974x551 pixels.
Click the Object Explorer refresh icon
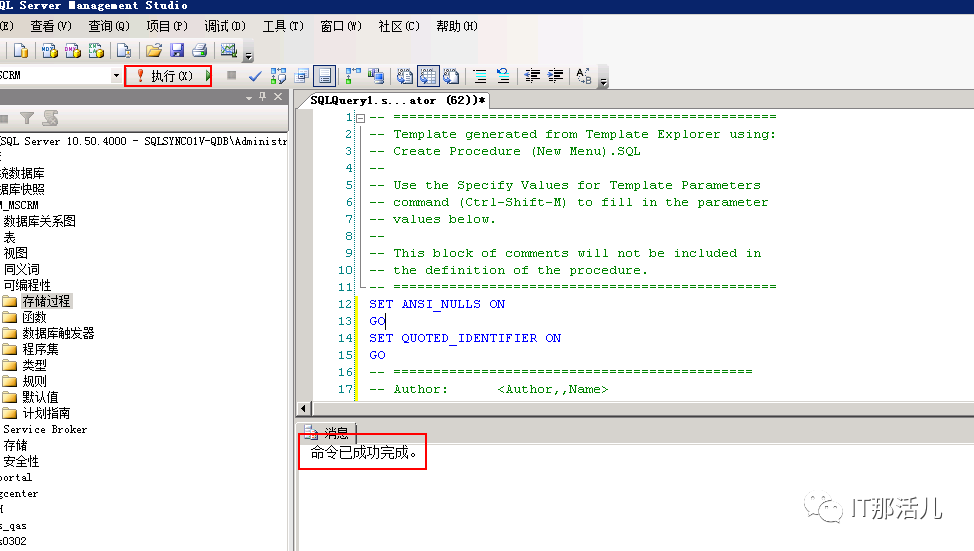click(50, 117)
